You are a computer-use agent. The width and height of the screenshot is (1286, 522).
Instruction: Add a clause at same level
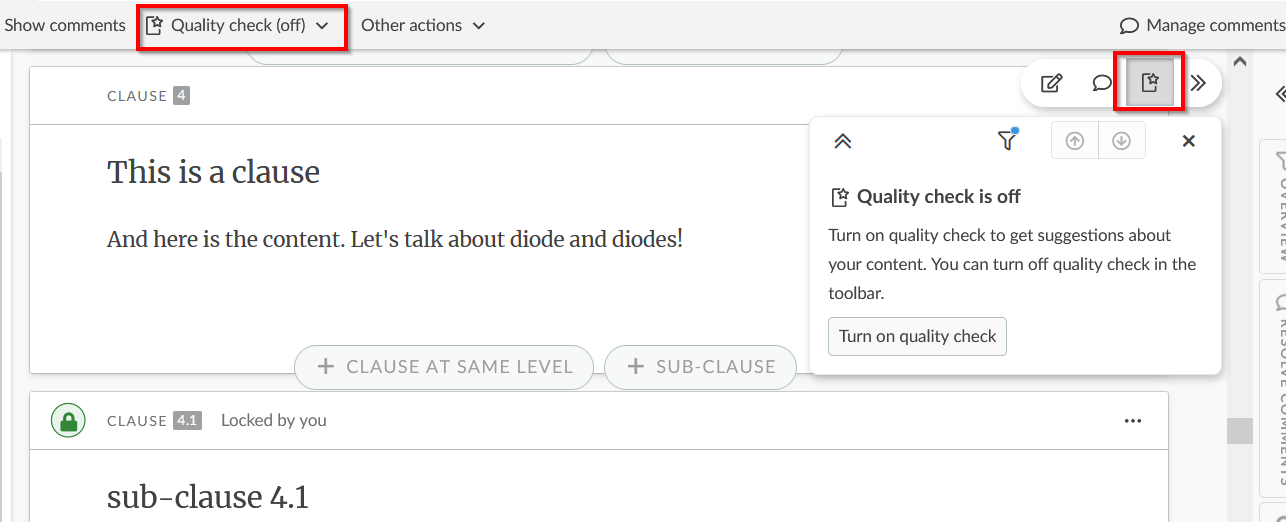click(444, 367)
